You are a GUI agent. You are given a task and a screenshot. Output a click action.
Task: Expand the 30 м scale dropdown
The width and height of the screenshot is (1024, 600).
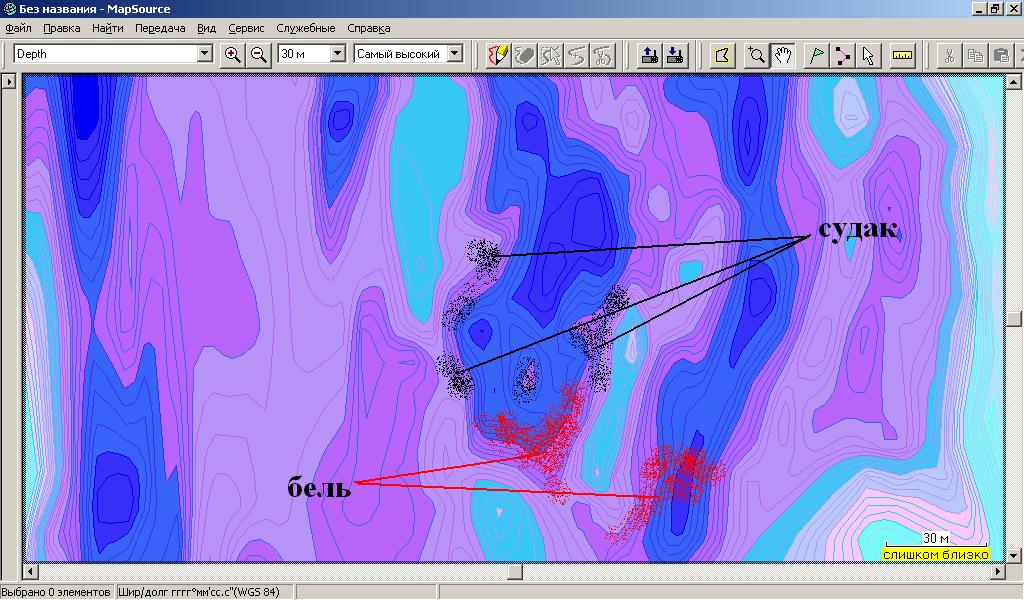[336, 54]
